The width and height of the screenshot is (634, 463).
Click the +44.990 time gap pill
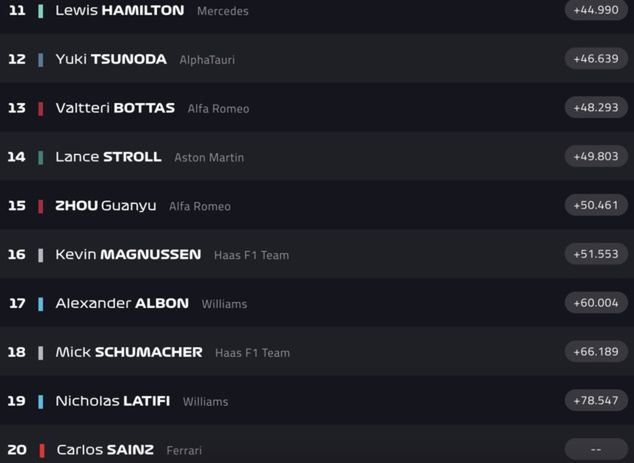(596, 10)
